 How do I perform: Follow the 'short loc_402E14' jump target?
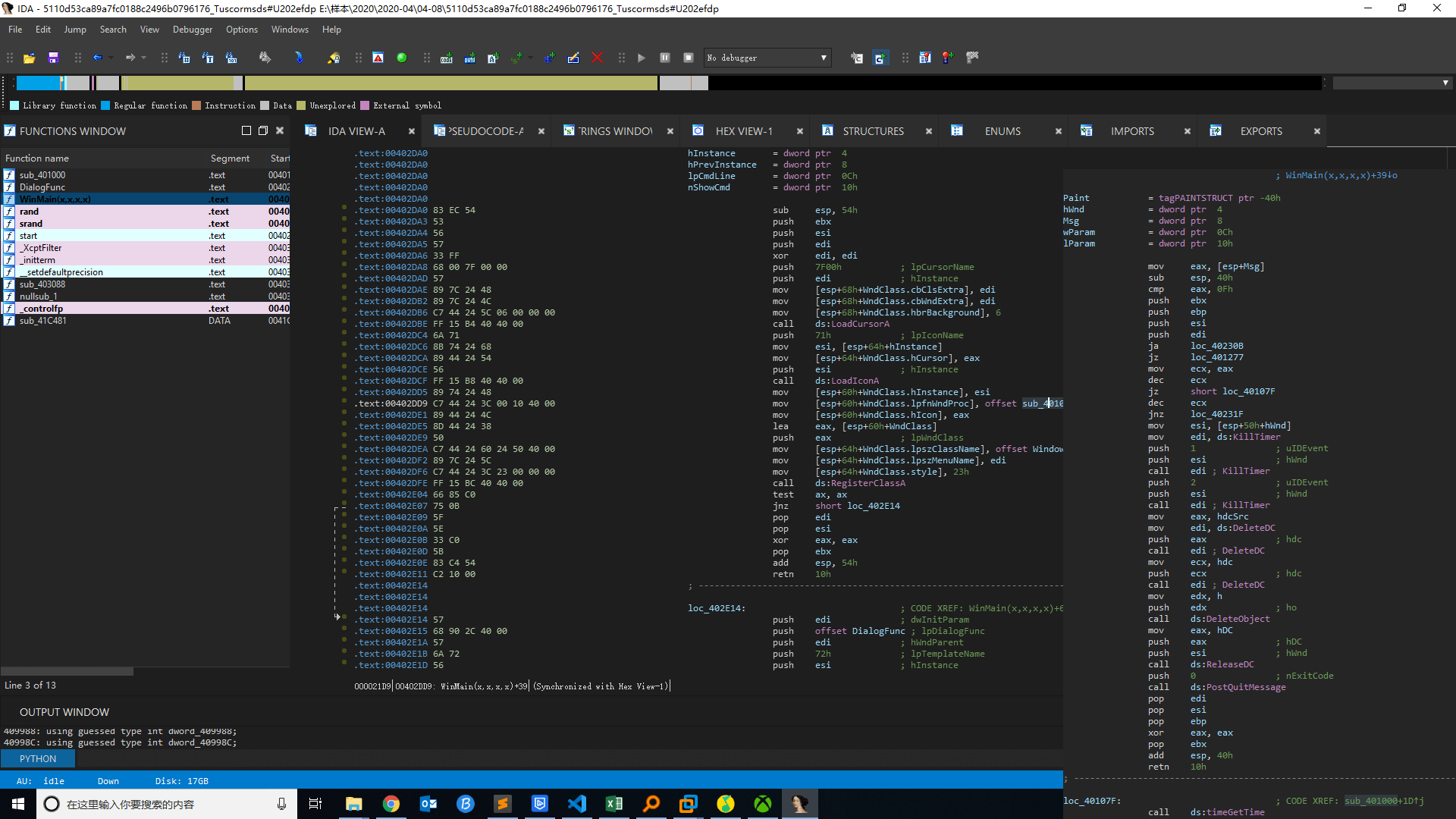(858, 506)
